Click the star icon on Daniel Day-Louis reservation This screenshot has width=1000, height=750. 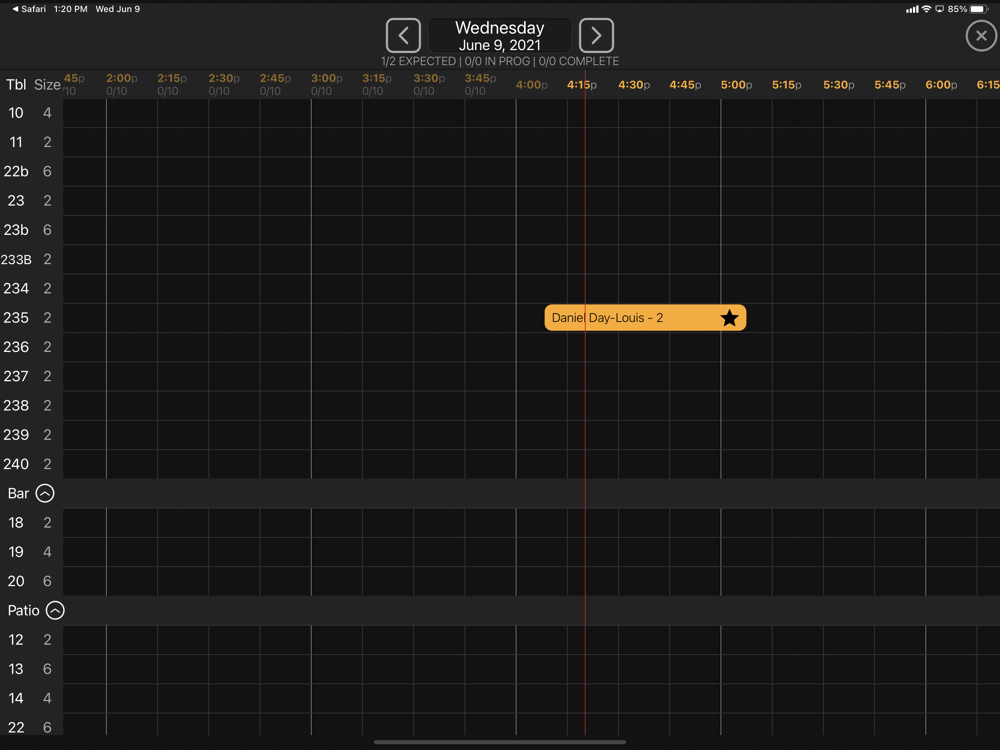point(729,318)
